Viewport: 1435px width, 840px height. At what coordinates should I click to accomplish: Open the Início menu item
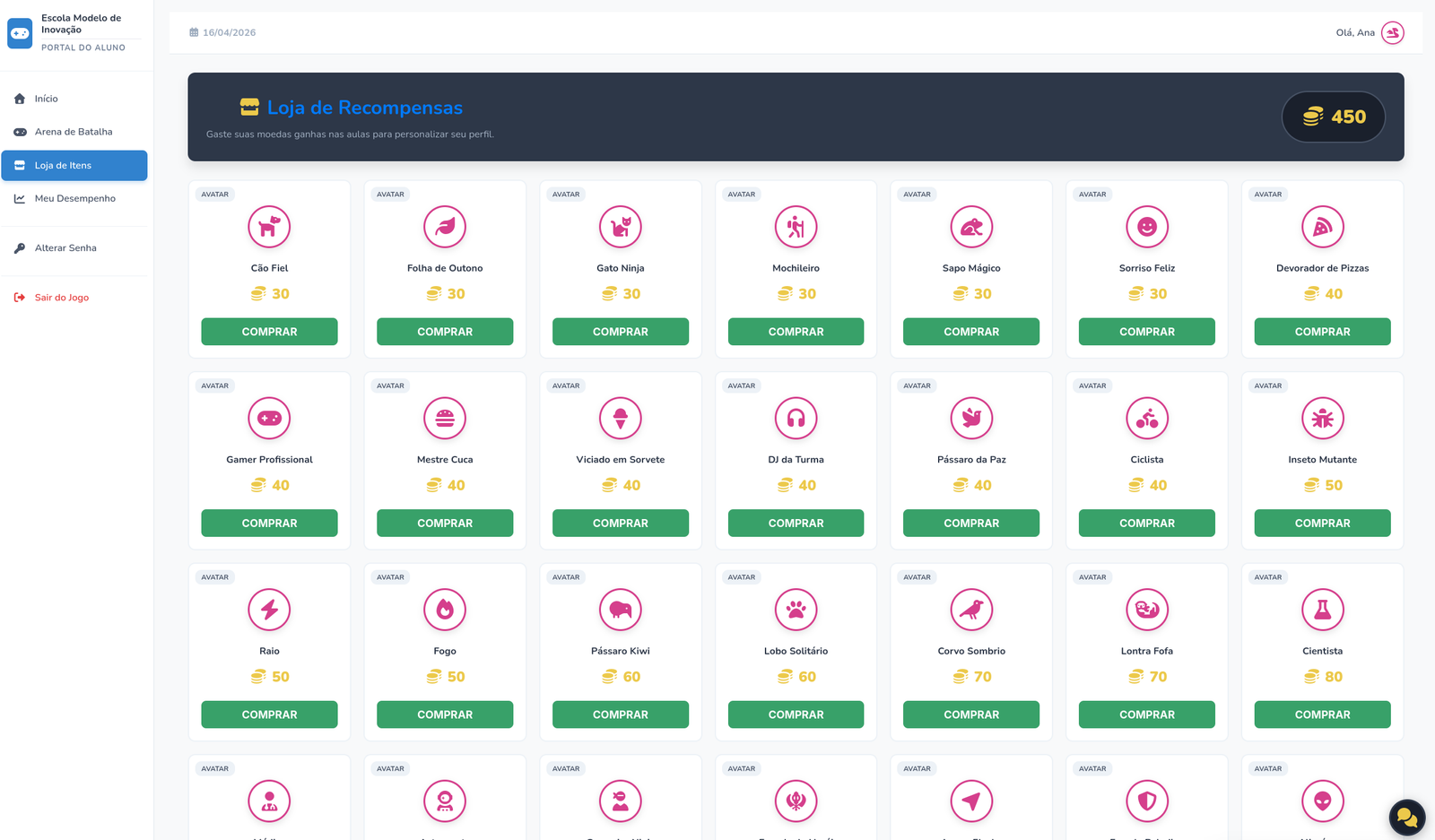pos(47,99)
